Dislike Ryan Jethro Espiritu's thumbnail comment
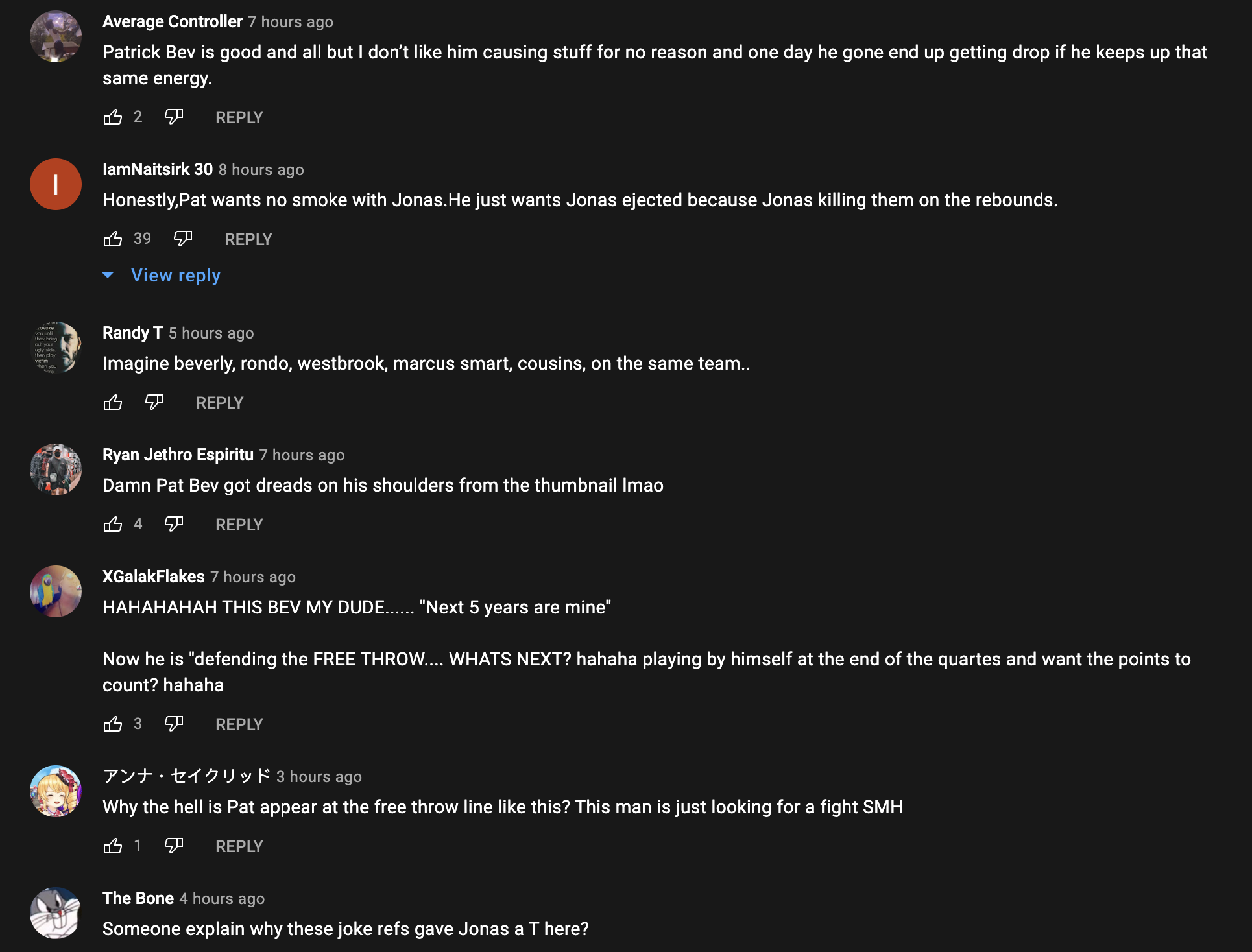1252x952 pixels. 174,525
